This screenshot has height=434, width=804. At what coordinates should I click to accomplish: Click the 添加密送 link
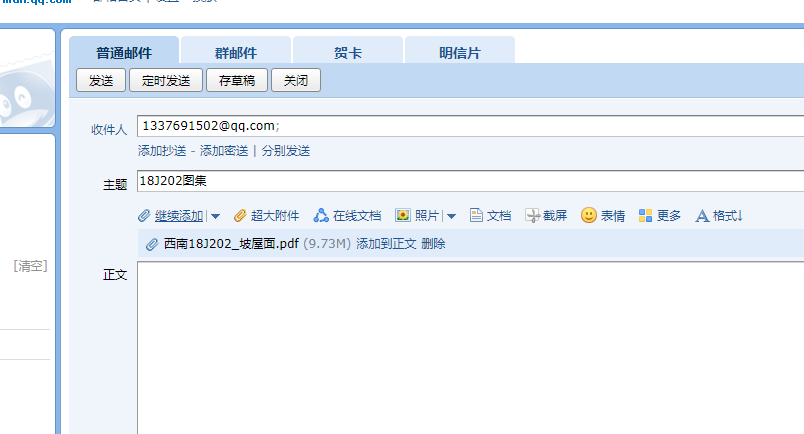click(224, 151)
